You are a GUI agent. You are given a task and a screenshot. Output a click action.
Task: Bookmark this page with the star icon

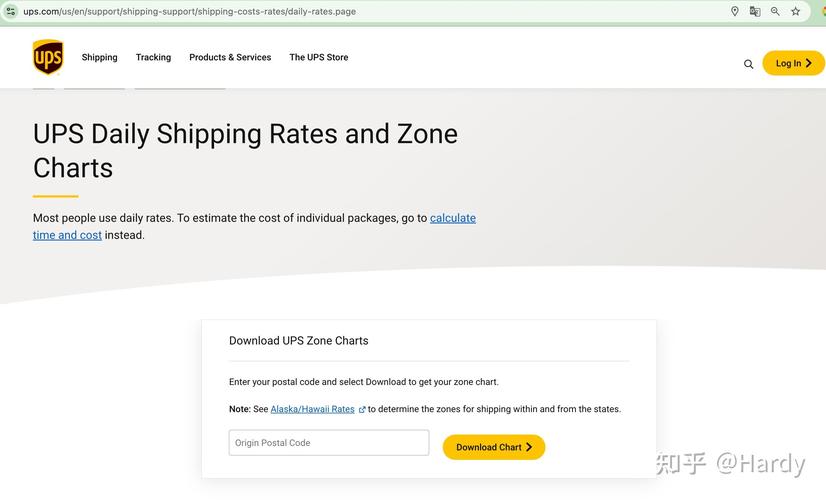click(x=795, y=11)
